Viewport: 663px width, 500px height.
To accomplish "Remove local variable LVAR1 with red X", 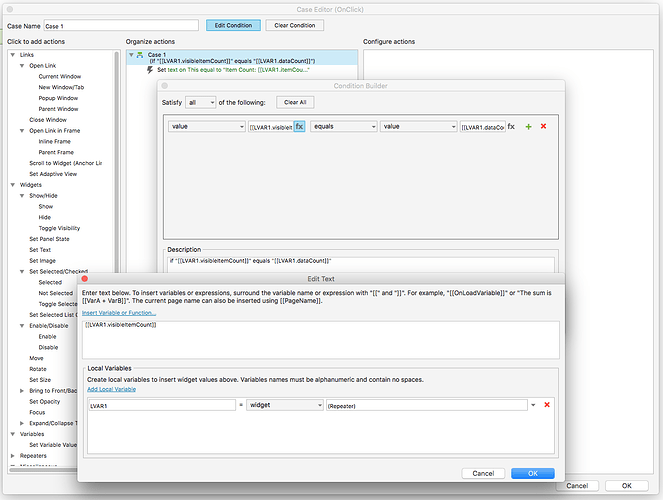I will [547, 405].
